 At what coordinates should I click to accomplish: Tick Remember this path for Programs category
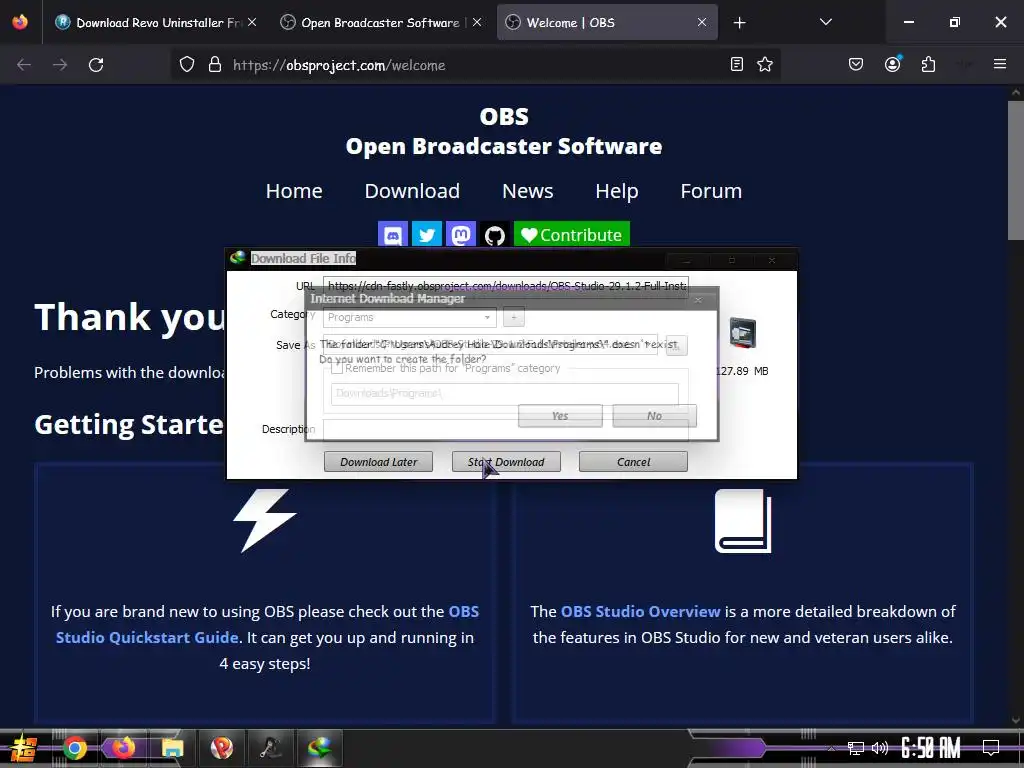pyautogui.click(x=337, y=368)
